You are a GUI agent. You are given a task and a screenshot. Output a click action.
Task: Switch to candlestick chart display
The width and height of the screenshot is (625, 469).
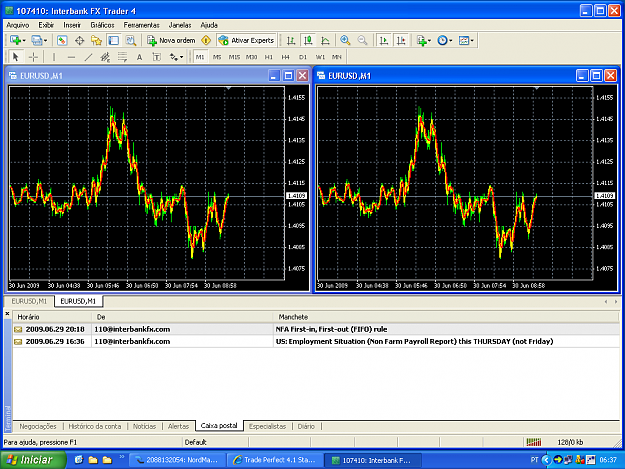[x=308, y=40]
